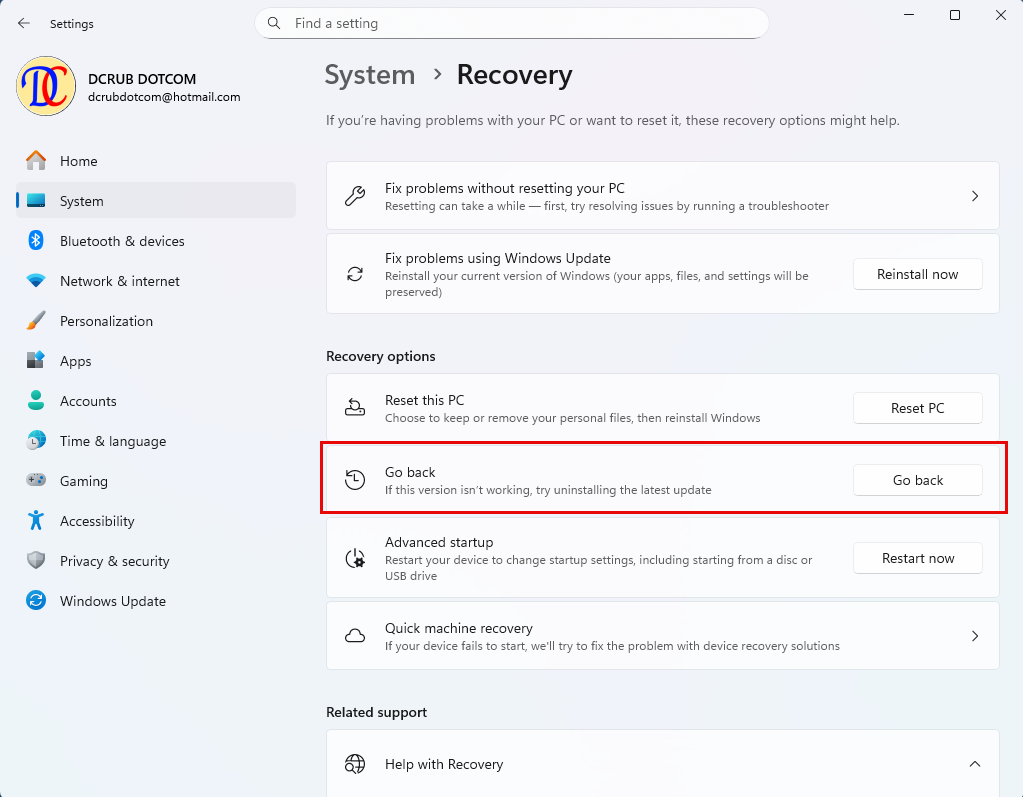
Task: Click the Accounts person icon
Action: coord(36,400)
